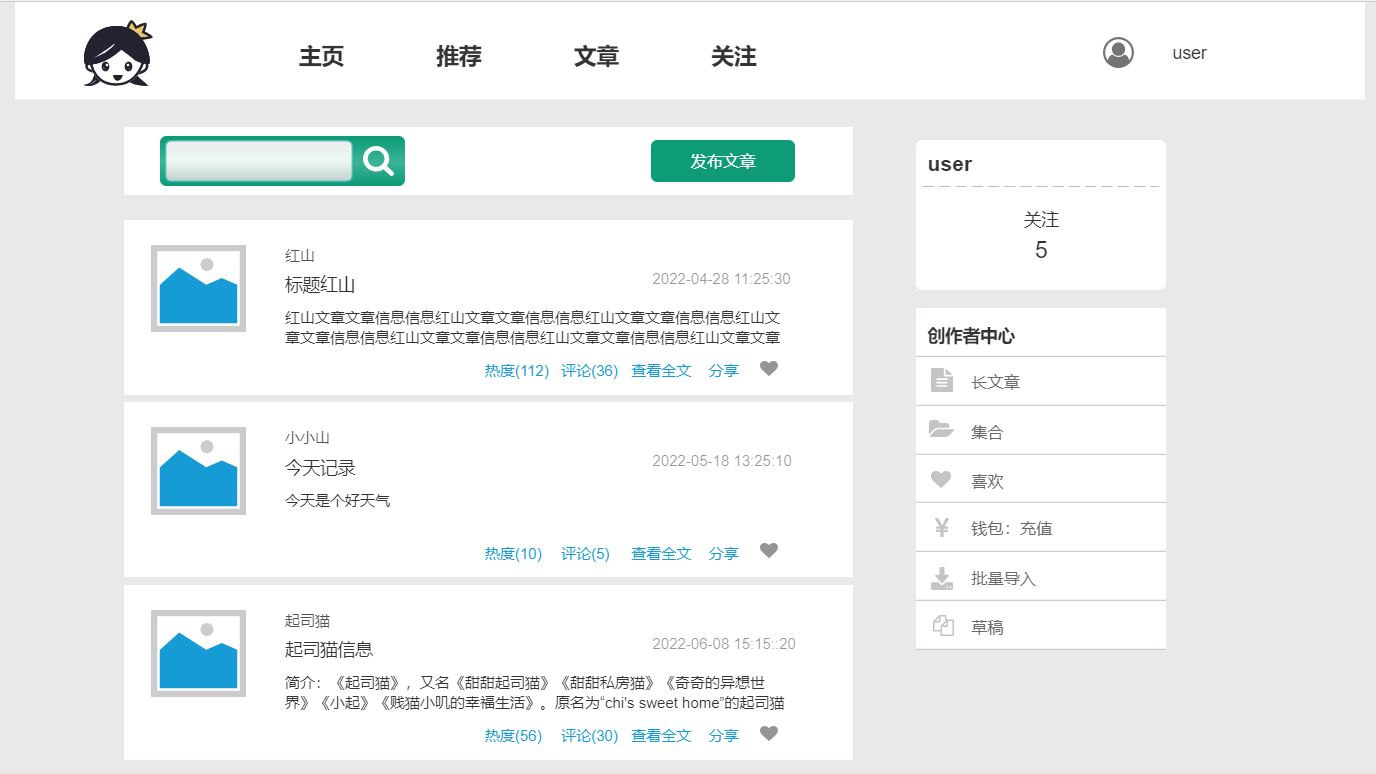Click the 今天记录 article thumbnail
Image resolution: width=1376 pixels, height=774 pixels.
pos(197,470)
